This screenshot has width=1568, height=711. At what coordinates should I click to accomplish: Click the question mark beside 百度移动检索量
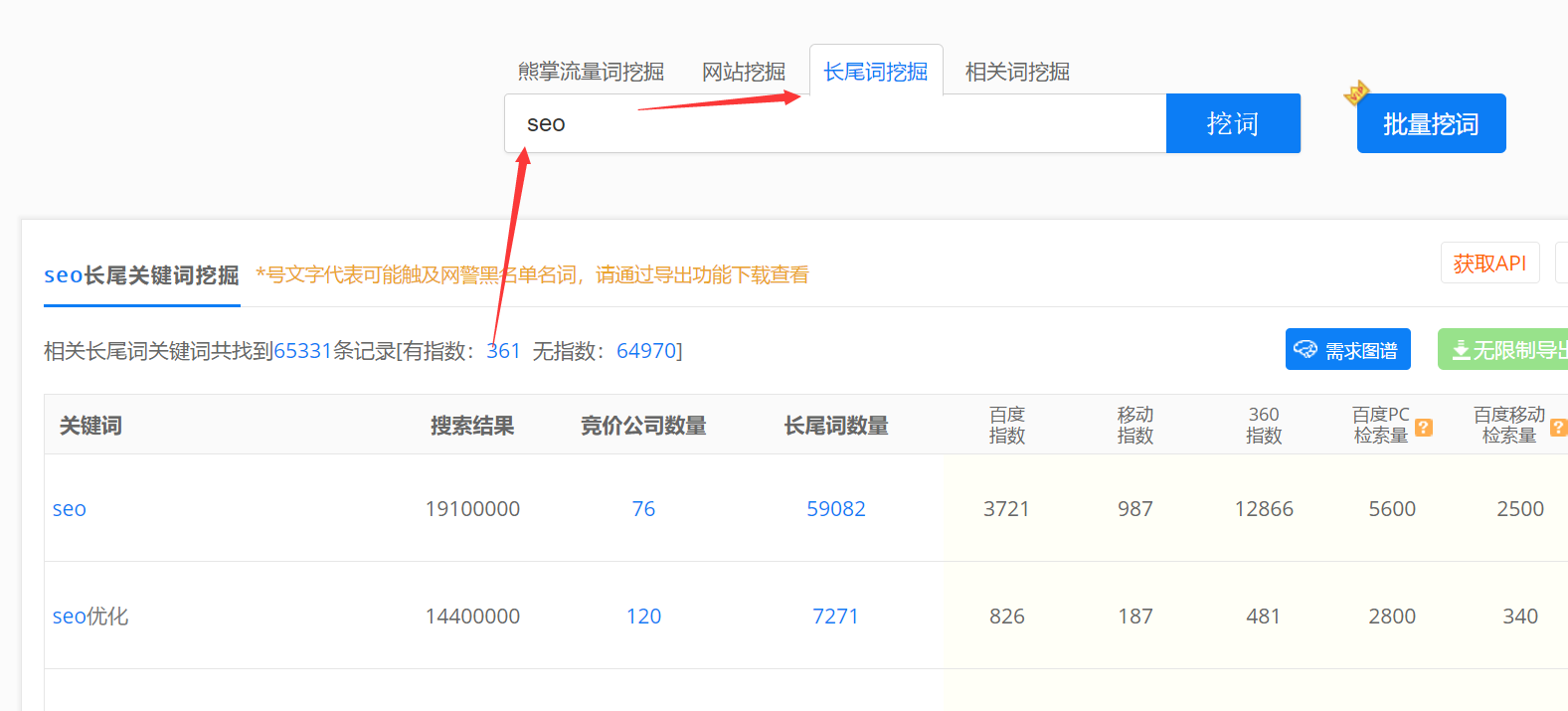[1558, 428]
